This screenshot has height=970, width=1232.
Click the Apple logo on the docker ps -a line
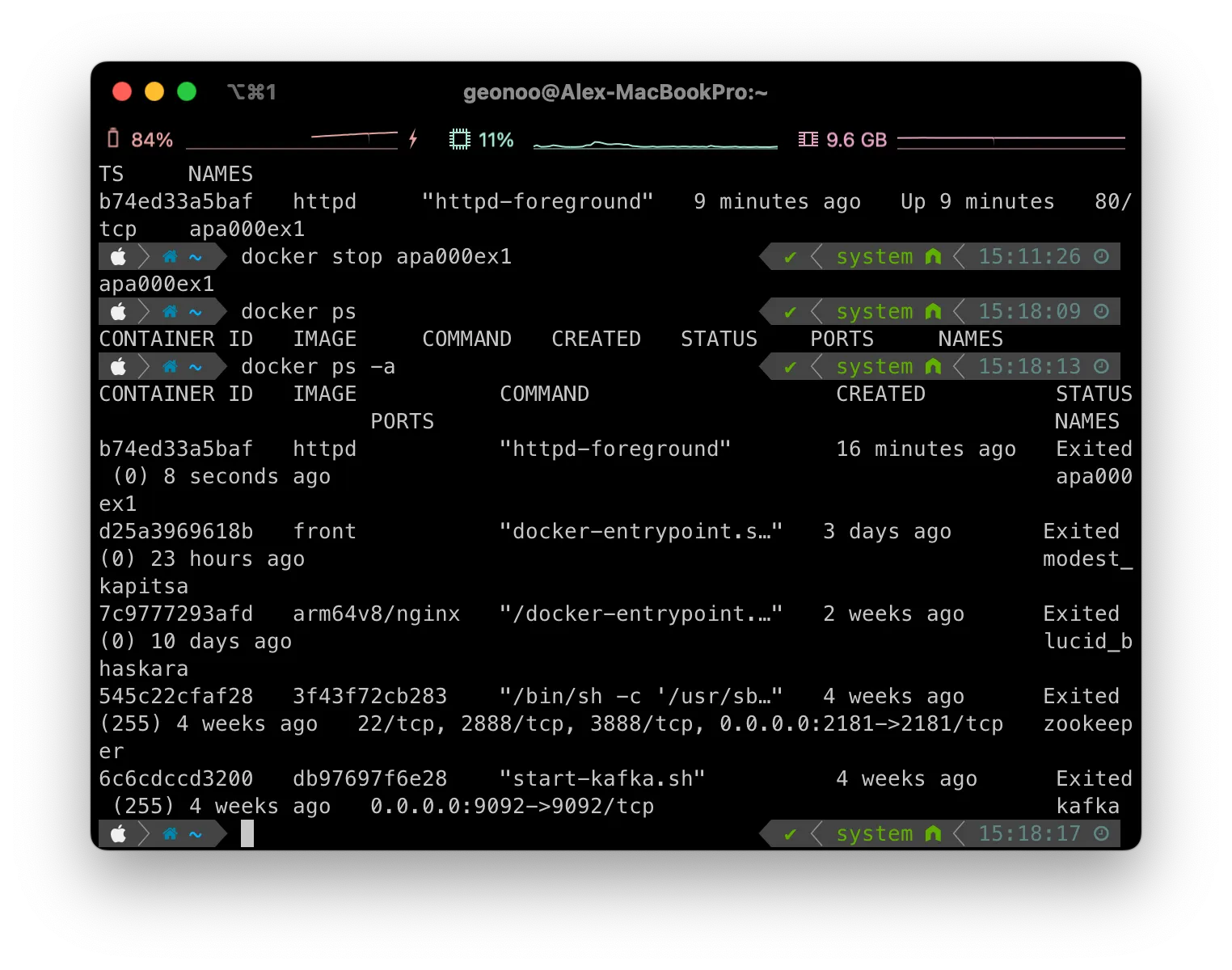118,367
